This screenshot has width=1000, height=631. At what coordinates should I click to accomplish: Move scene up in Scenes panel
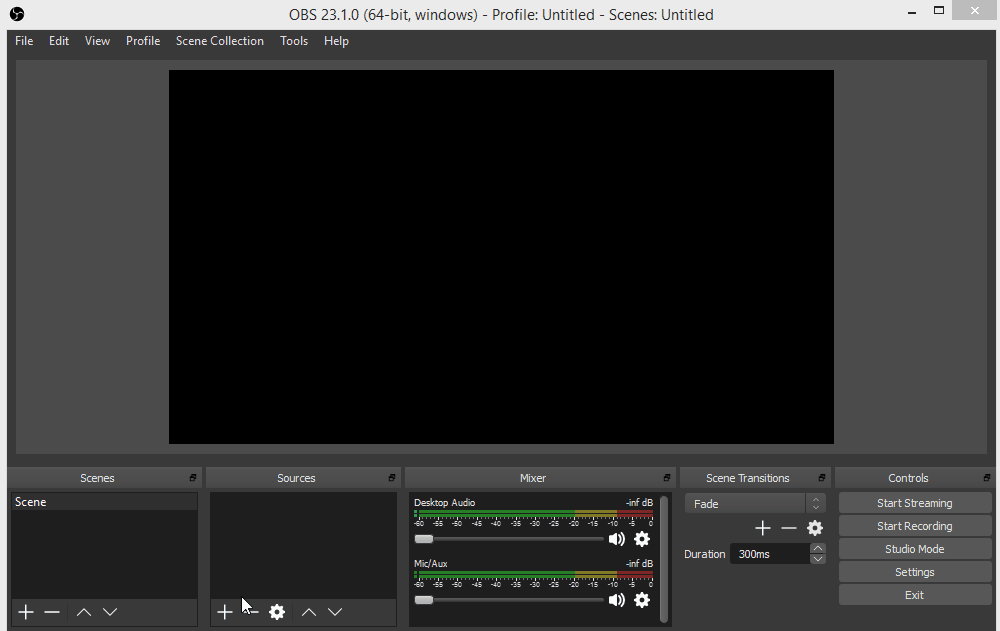(84, 612)
